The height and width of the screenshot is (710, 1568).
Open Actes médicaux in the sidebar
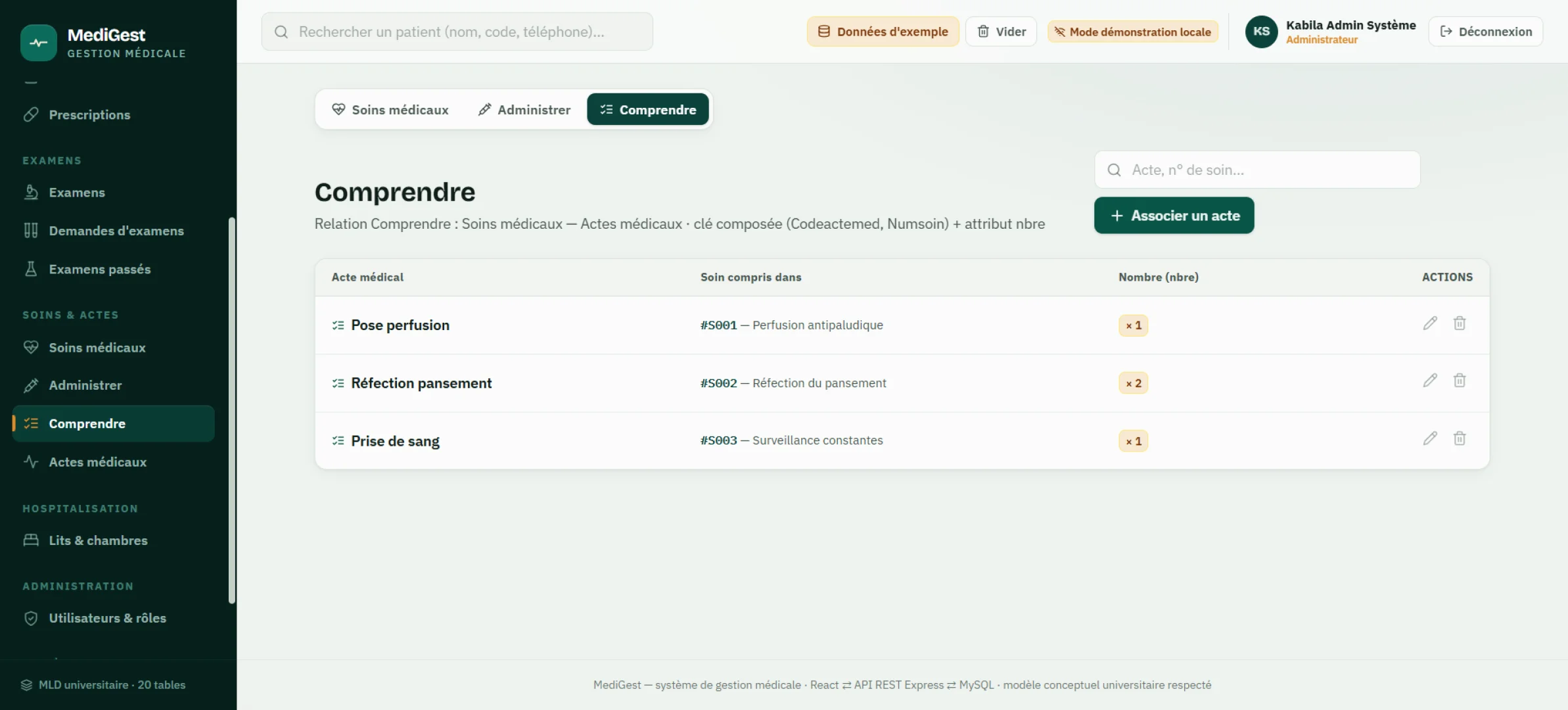coord(113,462)
